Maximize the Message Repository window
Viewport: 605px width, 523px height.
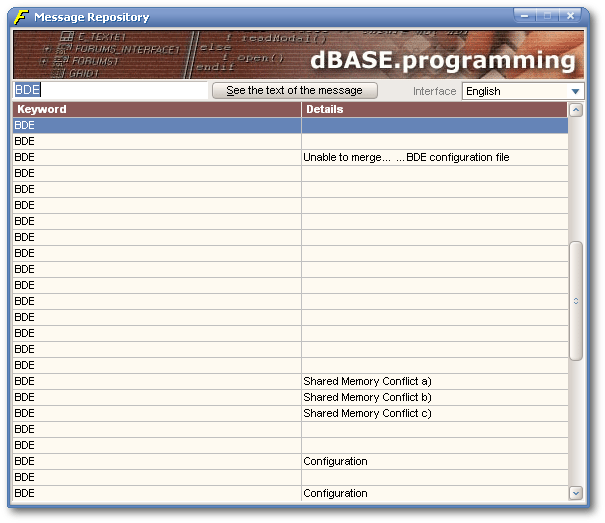[548, 16]
